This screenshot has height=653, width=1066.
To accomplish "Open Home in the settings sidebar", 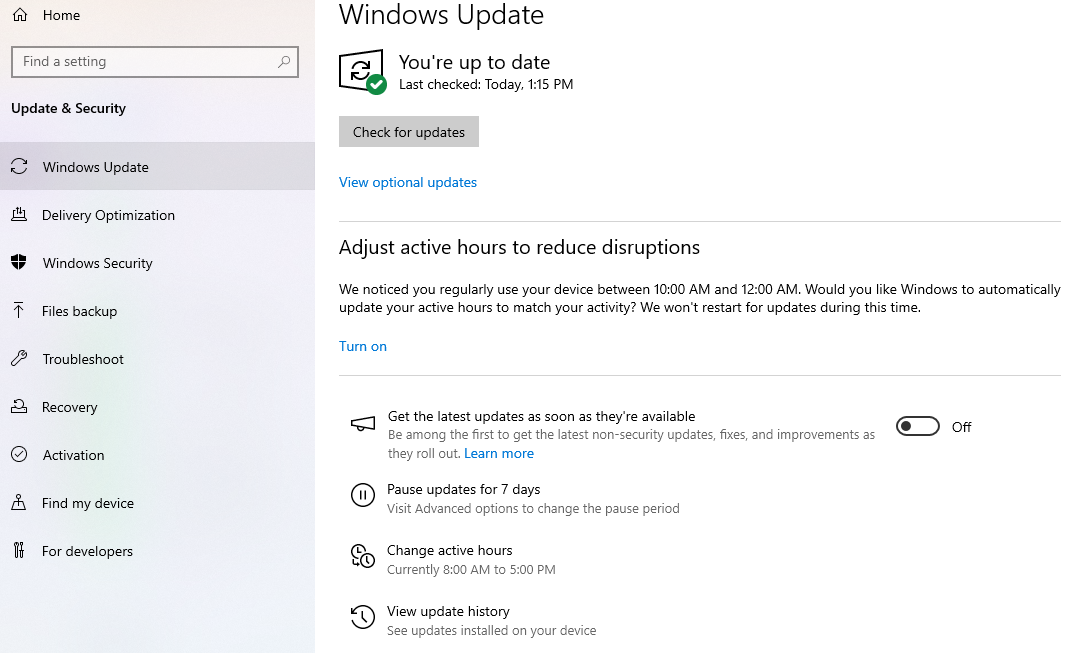I will [x=61, y=15].
